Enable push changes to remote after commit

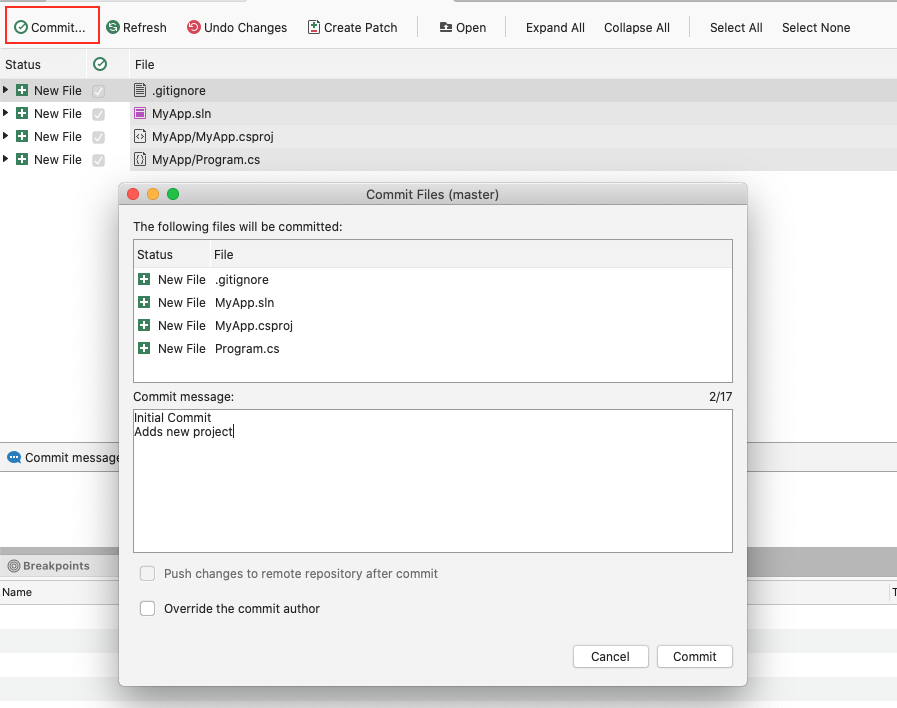147,574
